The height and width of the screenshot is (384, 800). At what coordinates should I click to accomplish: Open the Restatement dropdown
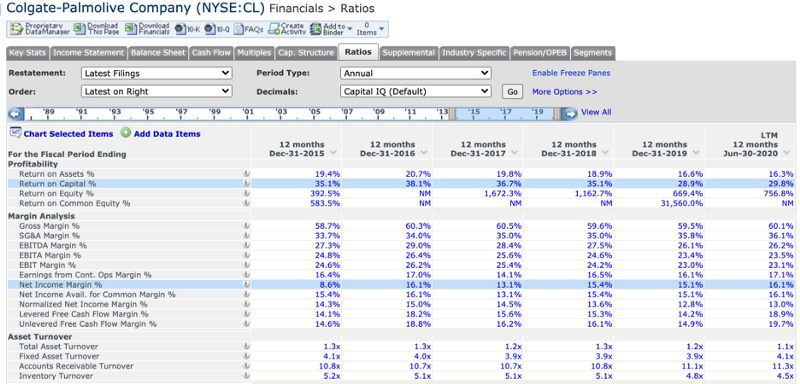click(157, 73)
